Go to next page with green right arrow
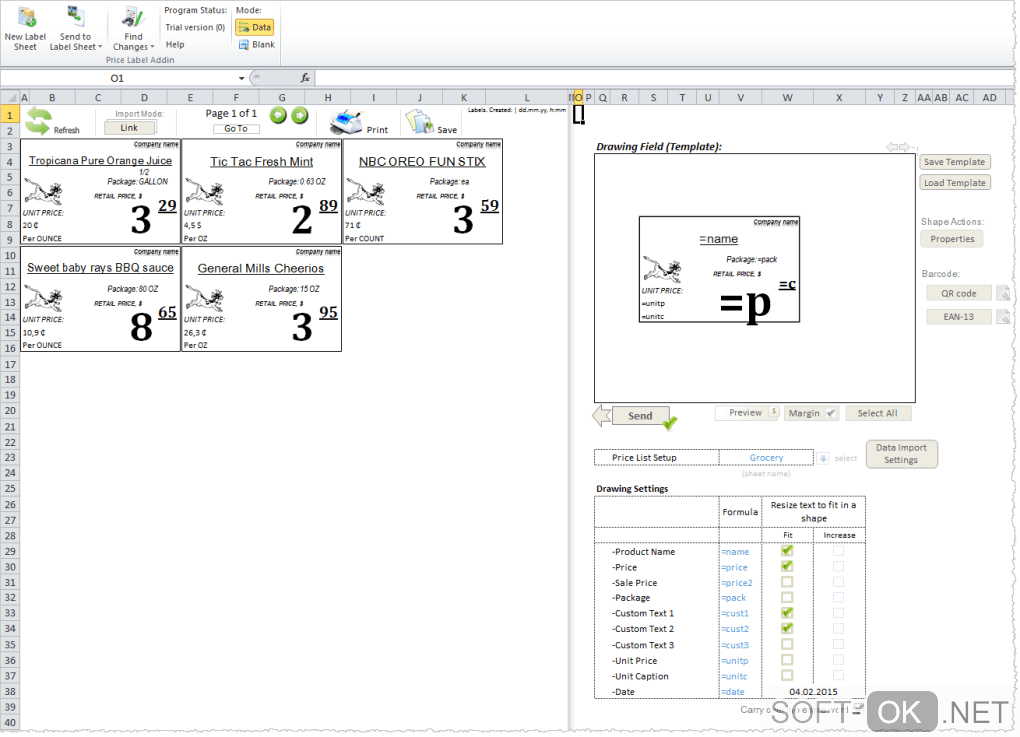Viewport: 1020px width, 737px height. click(x=299, y=115)
